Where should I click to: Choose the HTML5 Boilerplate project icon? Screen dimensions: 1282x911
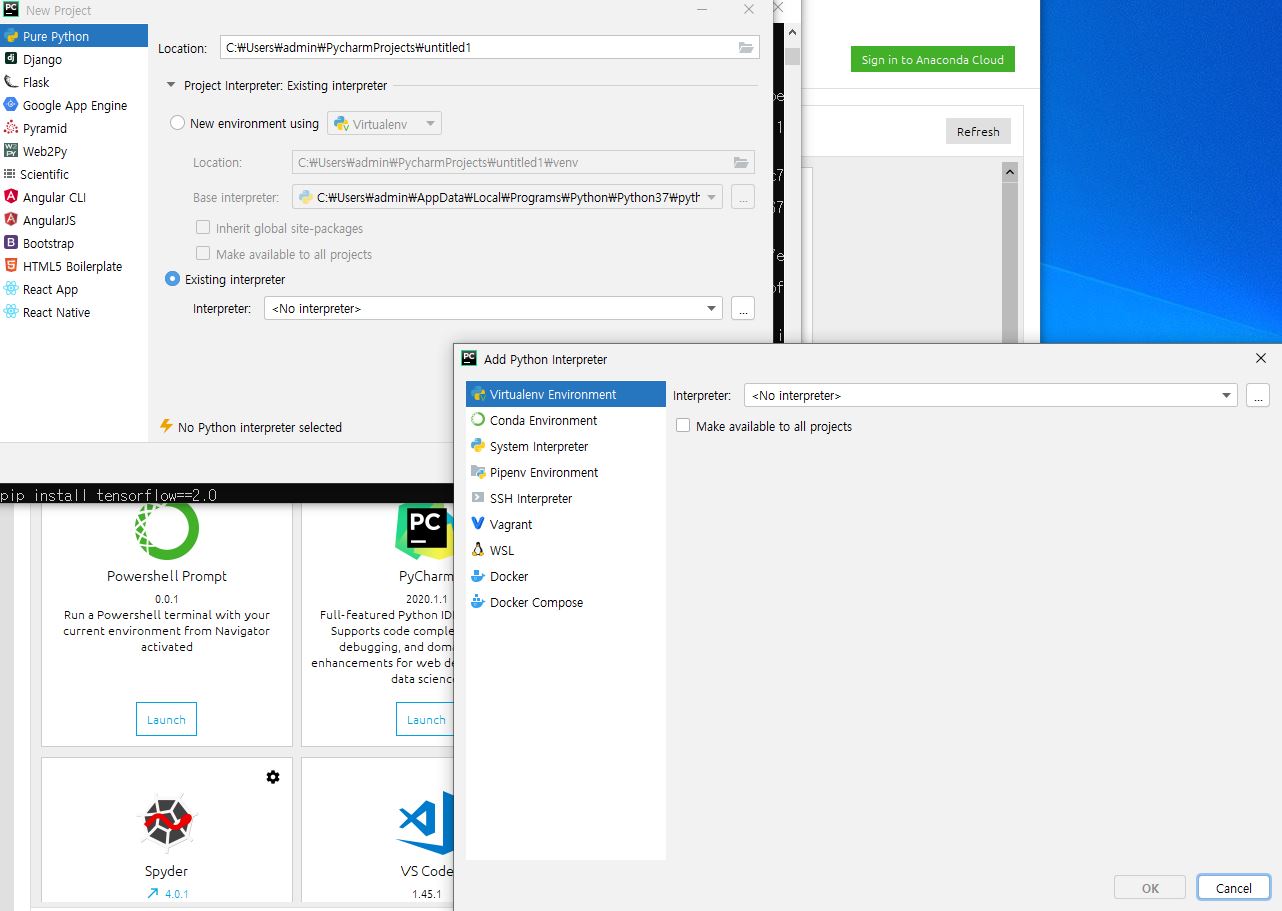pos(11,266)
